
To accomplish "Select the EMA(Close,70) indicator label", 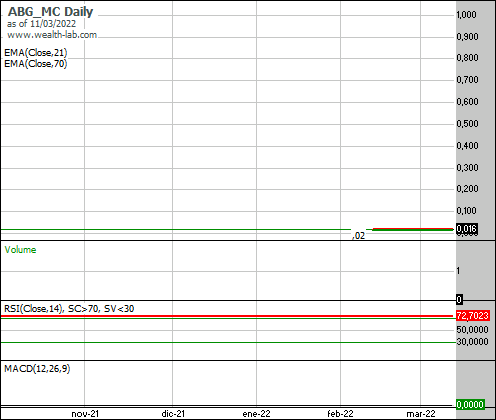I will tap(36, 63).
